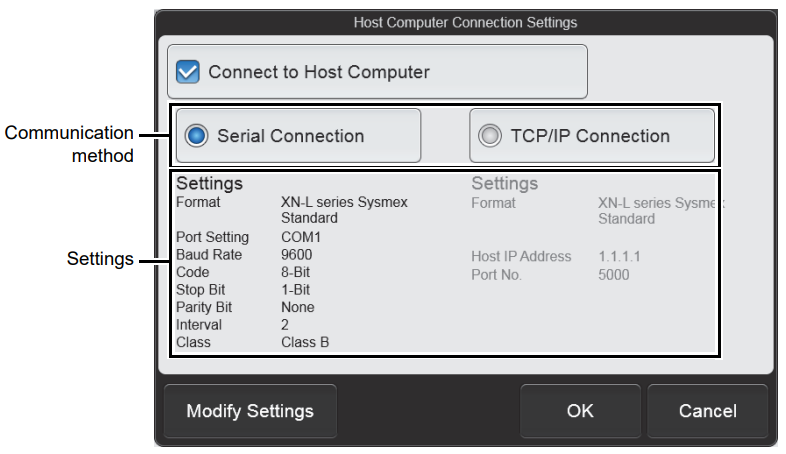Image resolution: width=786 pixels, height=454 pixels.
Task: Click the Class B value
Action: (x=305, y=342)
